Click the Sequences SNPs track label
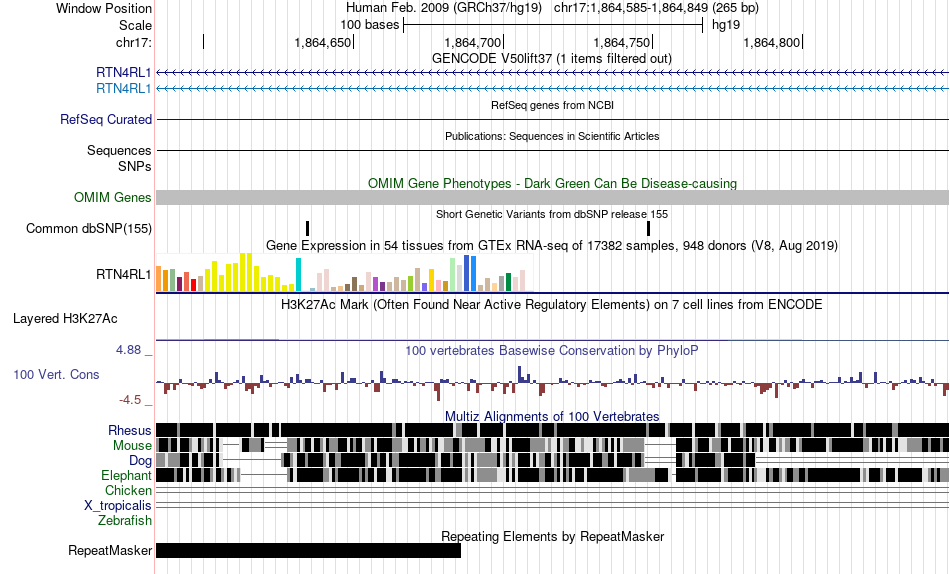The height and width of the screenshot is (574, 950). tap(119, 158)
